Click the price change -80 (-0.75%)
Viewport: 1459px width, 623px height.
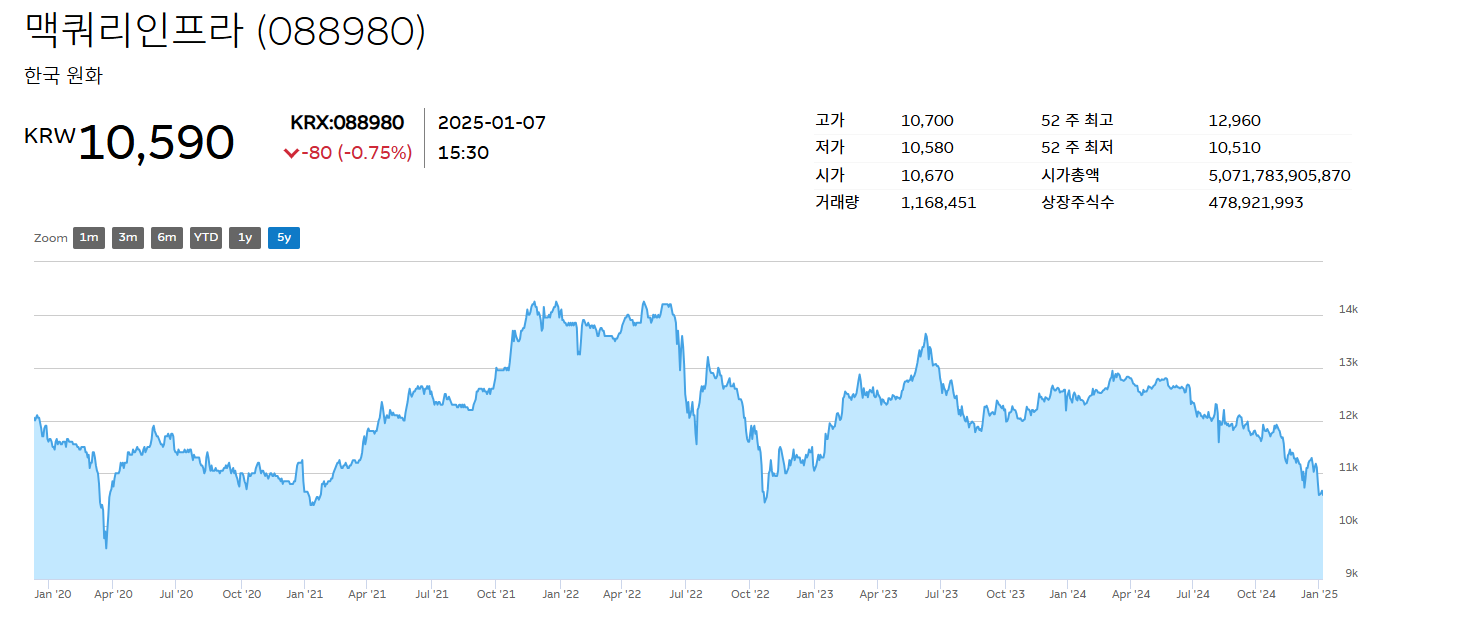tap(357, 153)
